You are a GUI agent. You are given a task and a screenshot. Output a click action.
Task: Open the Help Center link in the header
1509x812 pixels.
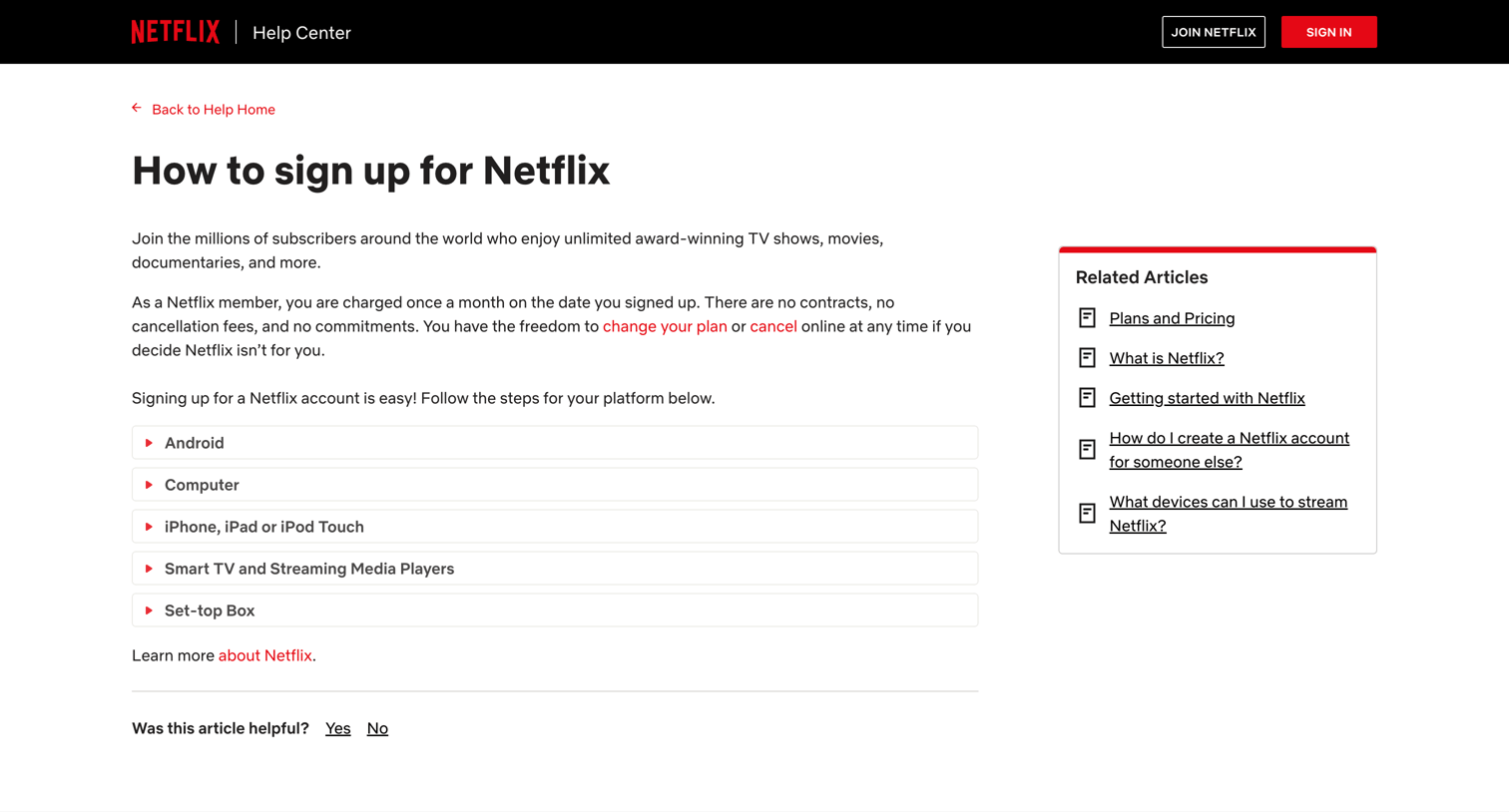point(301,33)
